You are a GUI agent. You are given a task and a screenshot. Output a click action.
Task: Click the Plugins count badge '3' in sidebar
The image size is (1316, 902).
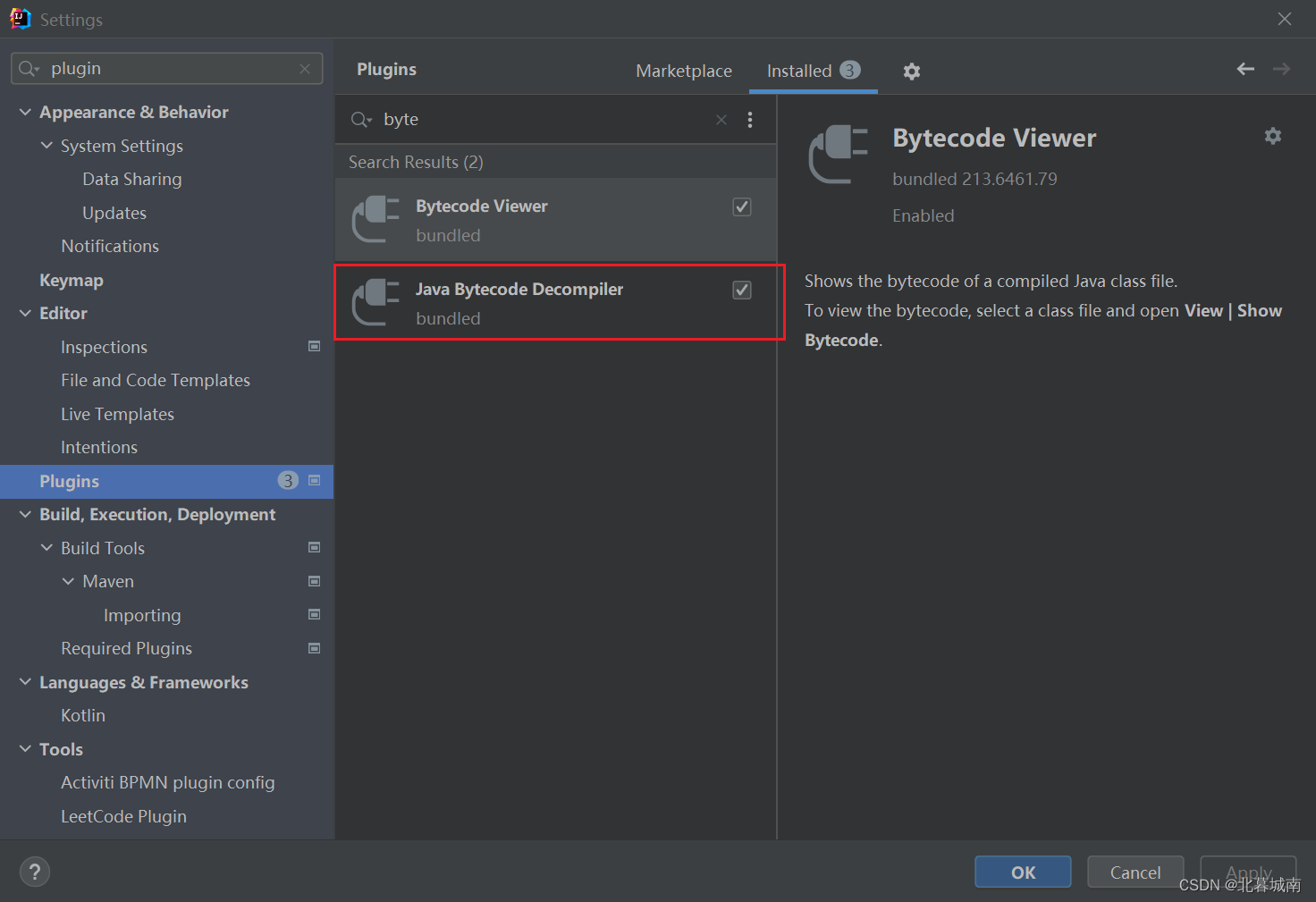(x=288, y=481)
